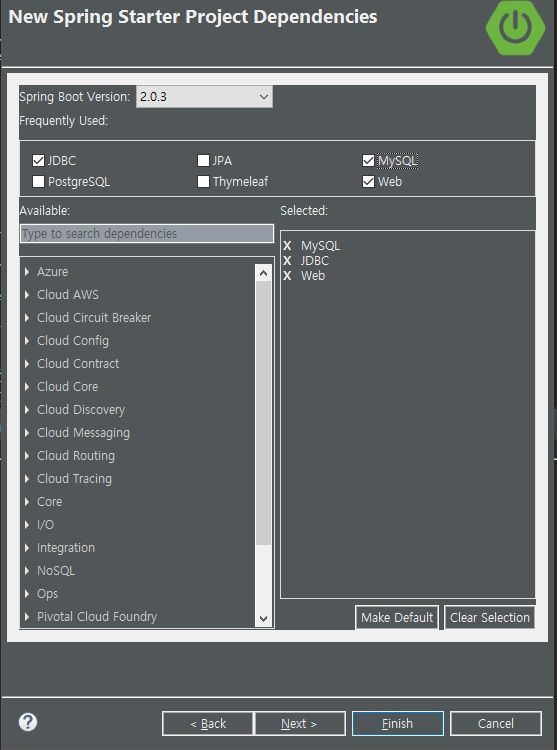557x750 pixels.
Task: Expand the Azure category
Action: tap(27, 272)
